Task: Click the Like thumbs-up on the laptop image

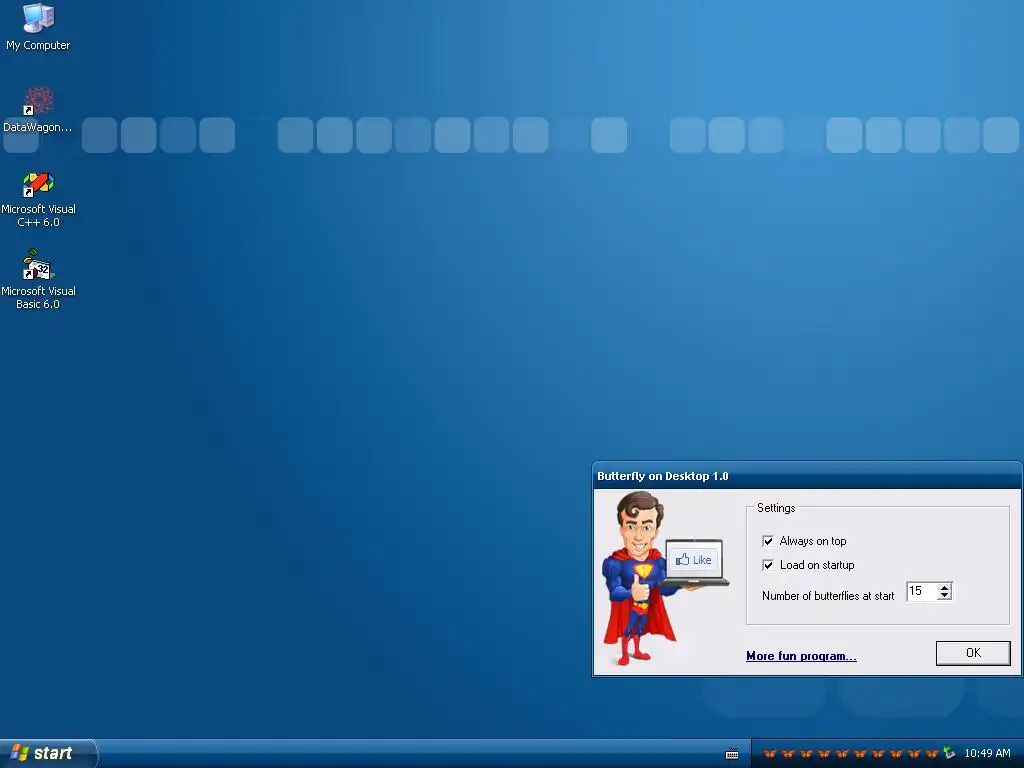Action: click(693, 560)
